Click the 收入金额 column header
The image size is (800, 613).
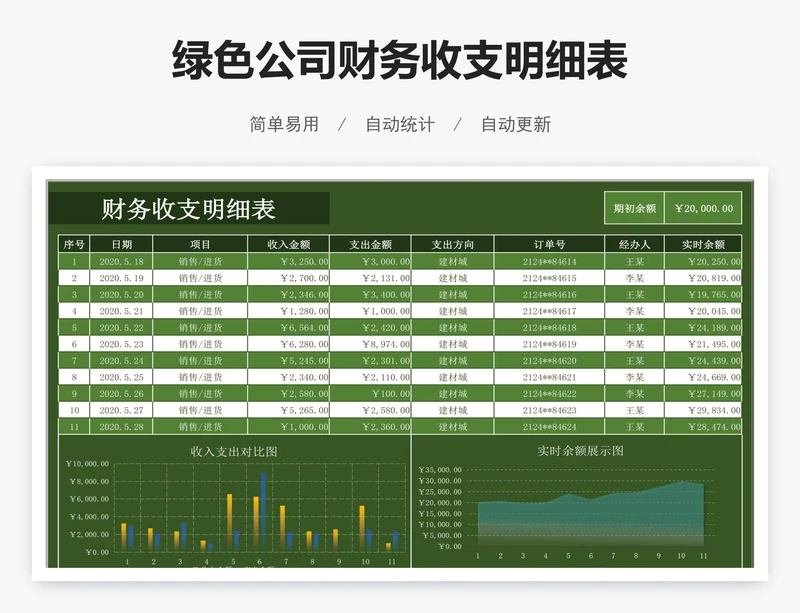[x=289, y=244]
